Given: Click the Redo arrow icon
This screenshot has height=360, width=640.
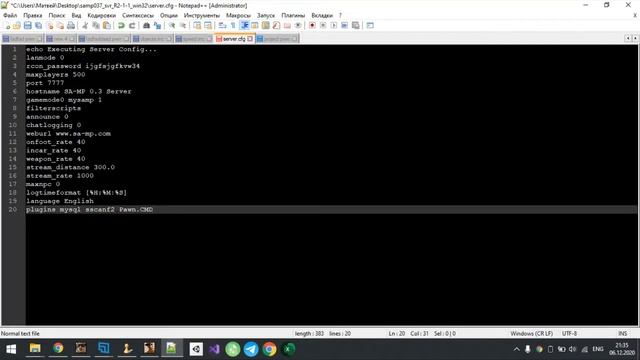Looking at the screenshot, I should pyautogui.click(x=132, y=25).
